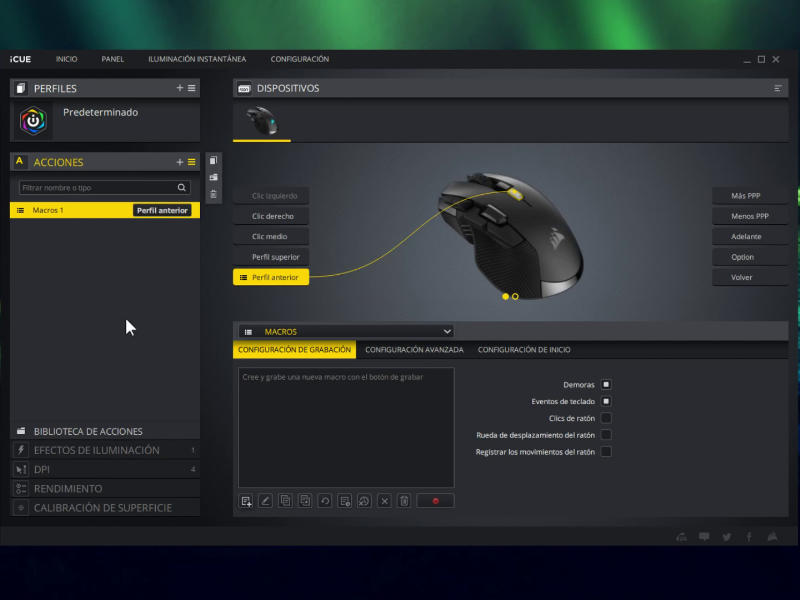Open the Facebook icon in status bar
The width and height of the screenshot is (800, 600).
pyautogui.click(x=749, y=536)
